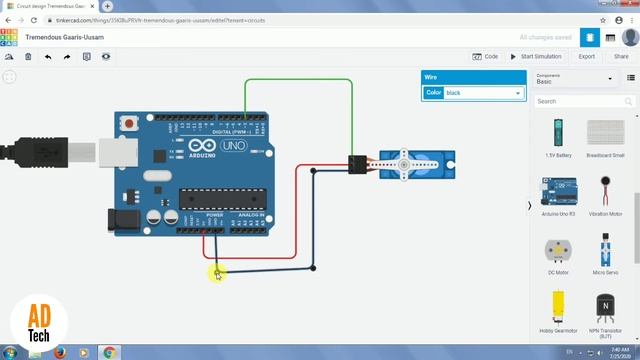
Task: Select the NPN Transistor component
Action: coord(605,315)
